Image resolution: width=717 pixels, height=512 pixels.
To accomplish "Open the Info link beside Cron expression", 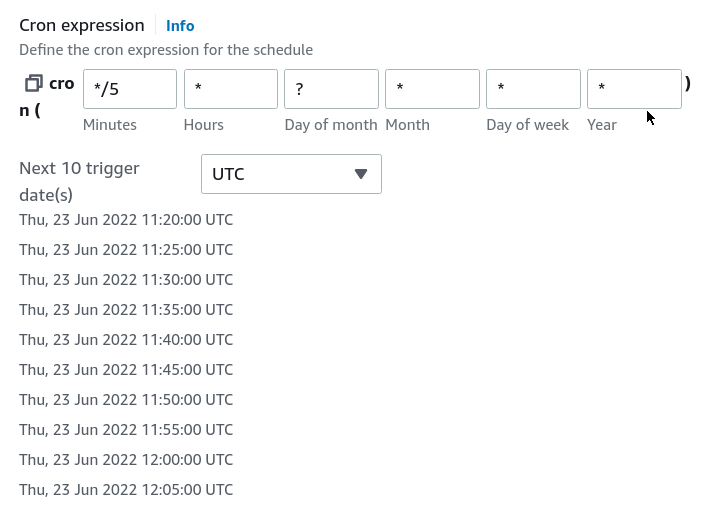I will (180, 26).
